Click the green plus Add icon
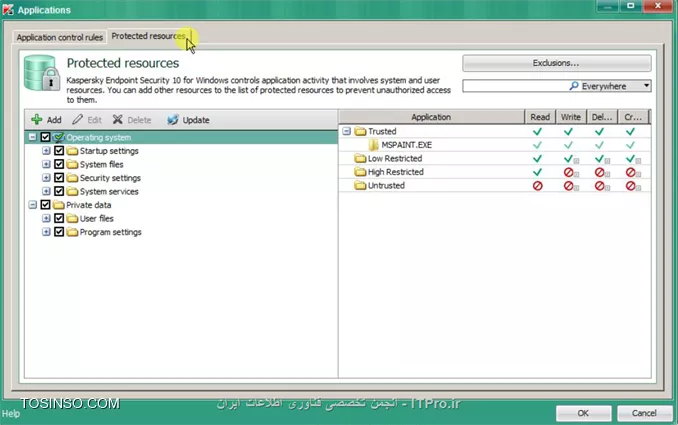The width and height of the screenshot is (678, 425). (37, 119)
